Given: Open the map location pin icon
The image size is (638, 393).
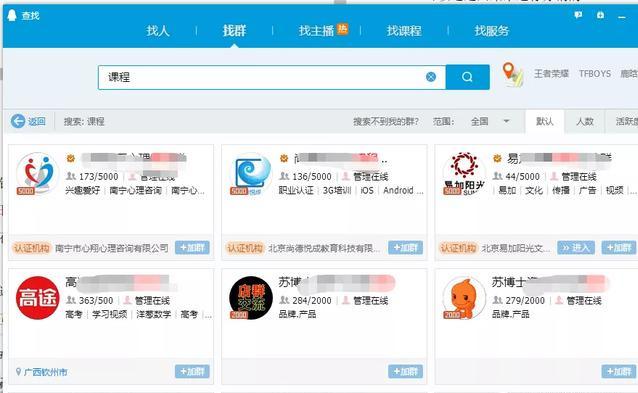Looking at the screenshot, I should pos(512,74).
